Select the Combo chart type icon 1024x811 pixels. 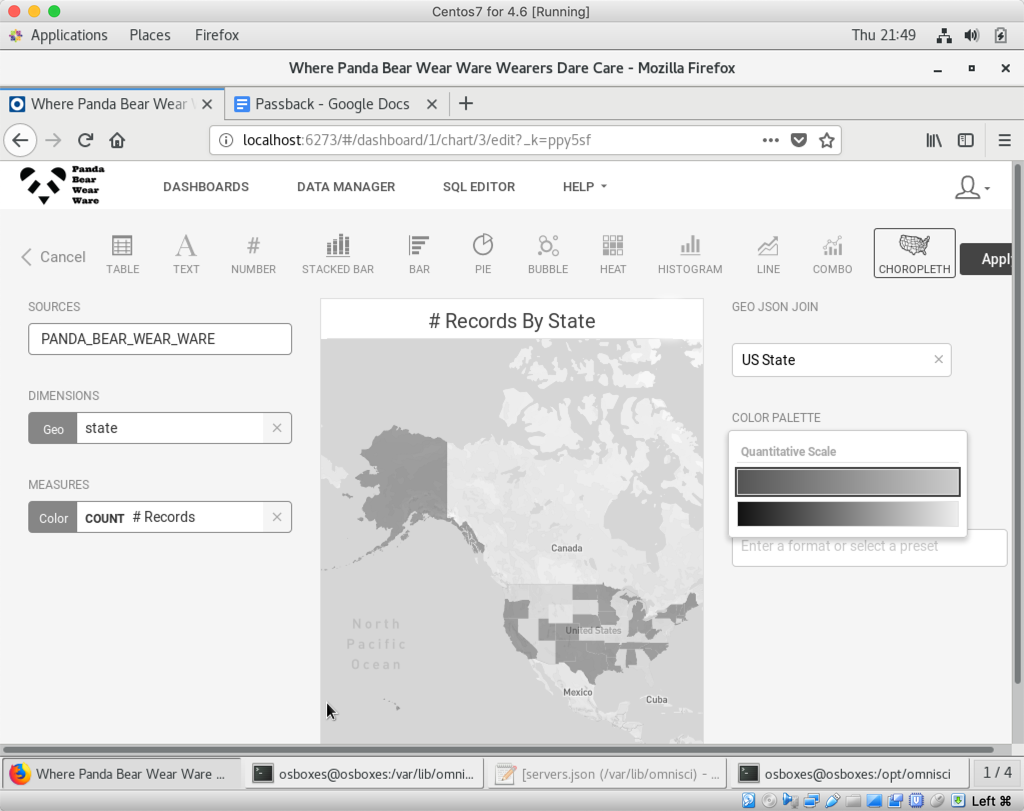[x=832, y=254]
